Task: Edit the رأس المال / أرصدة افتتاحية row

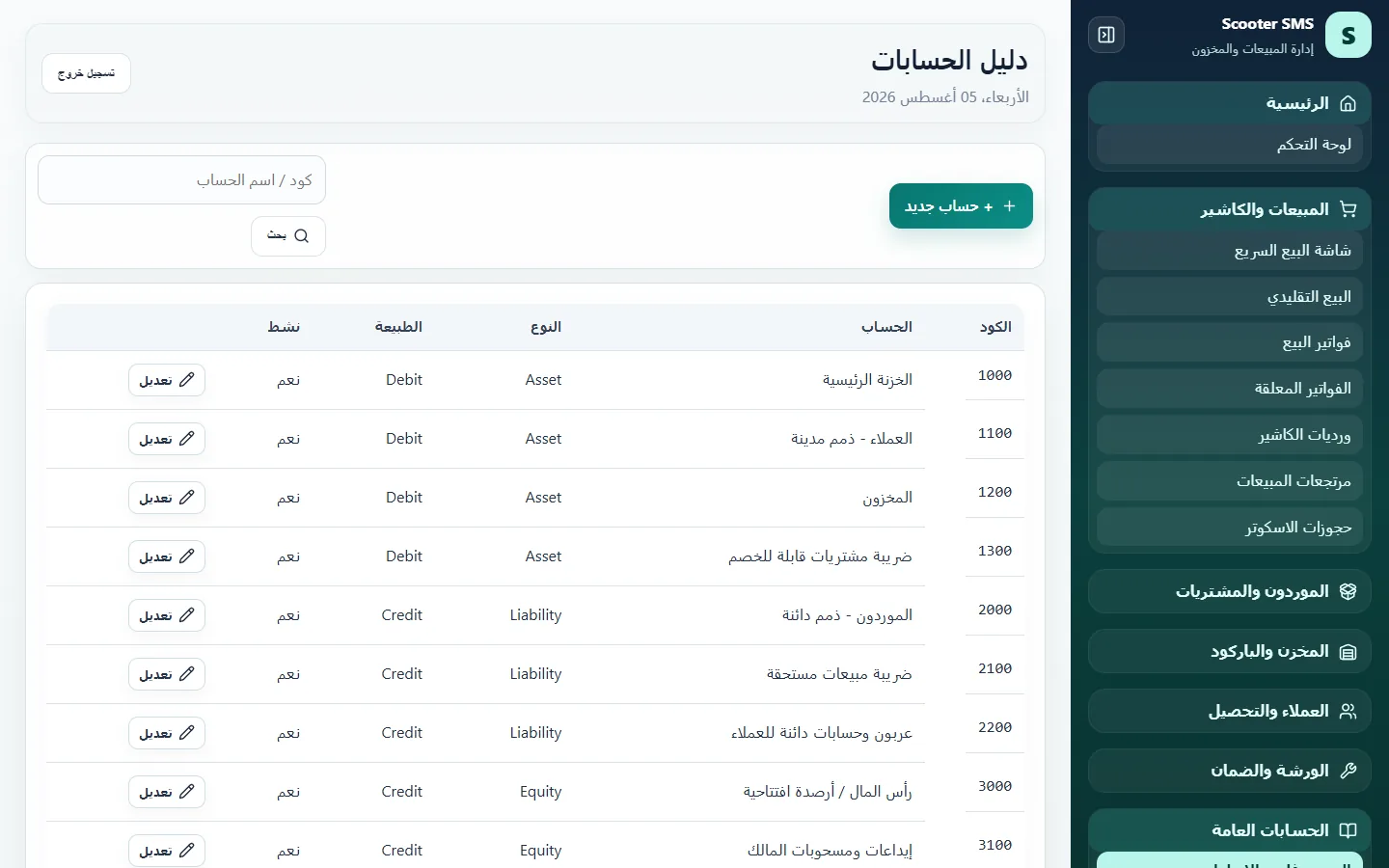Action: point(167,792)
